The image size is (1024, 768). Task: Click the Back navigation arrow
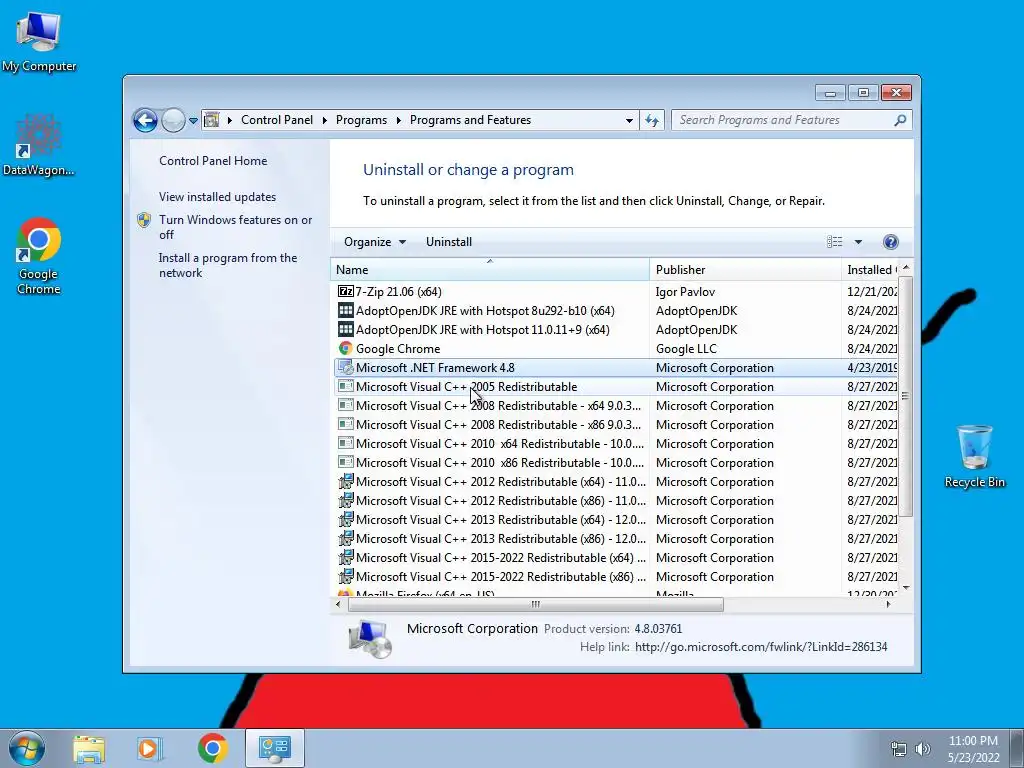(x=145, y=120)
